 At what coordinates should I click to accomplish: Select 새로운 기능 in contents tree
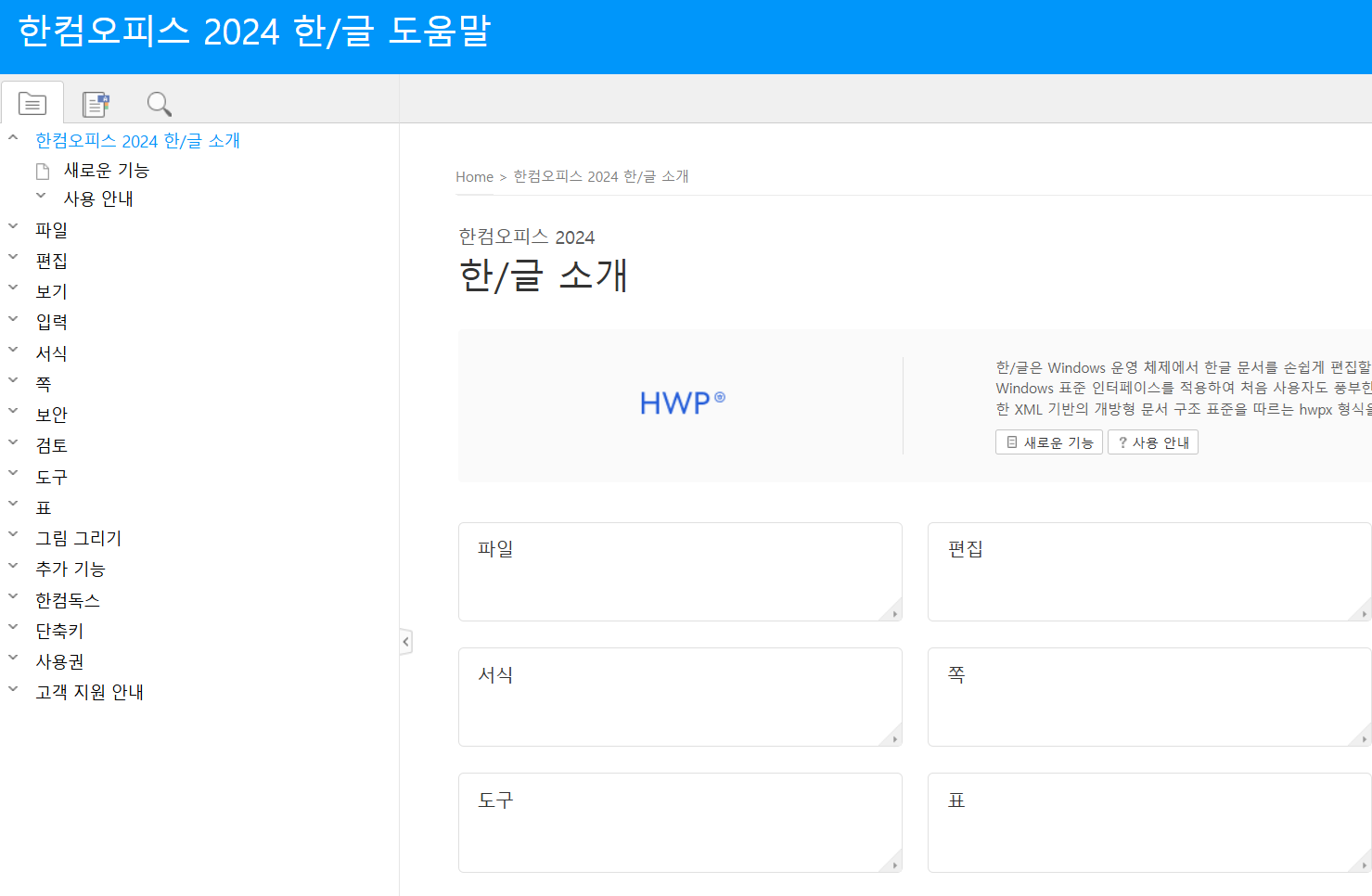click(106, 171)
